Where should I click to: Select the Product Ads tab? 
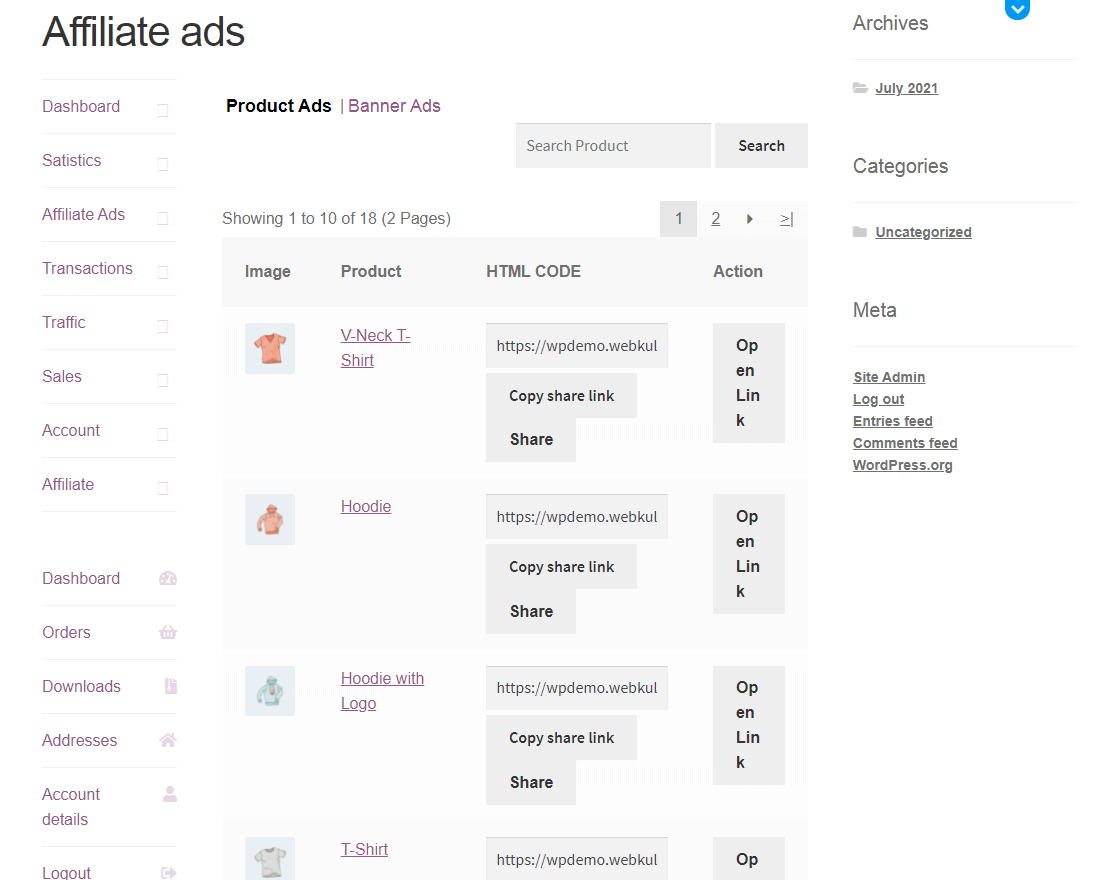pos(278,106)
